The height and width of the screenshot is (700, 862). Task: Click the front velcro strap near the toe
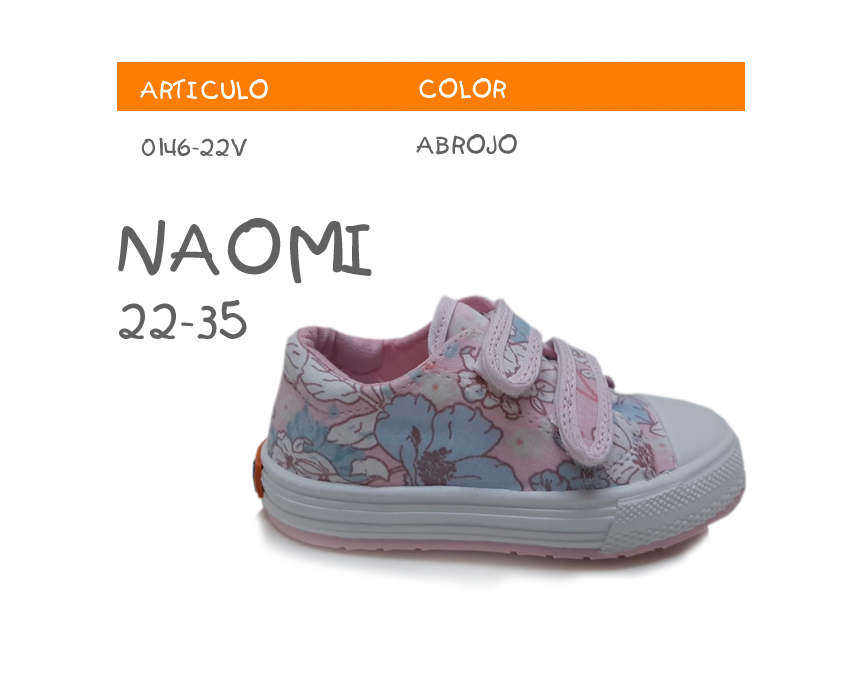pyautogui.click(x=580, y=401)
